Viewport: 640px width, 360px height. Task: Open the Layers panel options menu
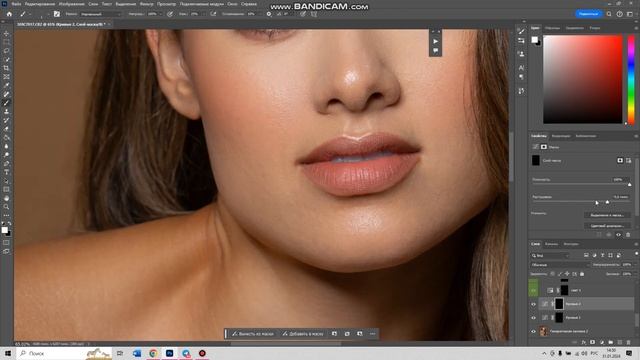tap(636, 244)
